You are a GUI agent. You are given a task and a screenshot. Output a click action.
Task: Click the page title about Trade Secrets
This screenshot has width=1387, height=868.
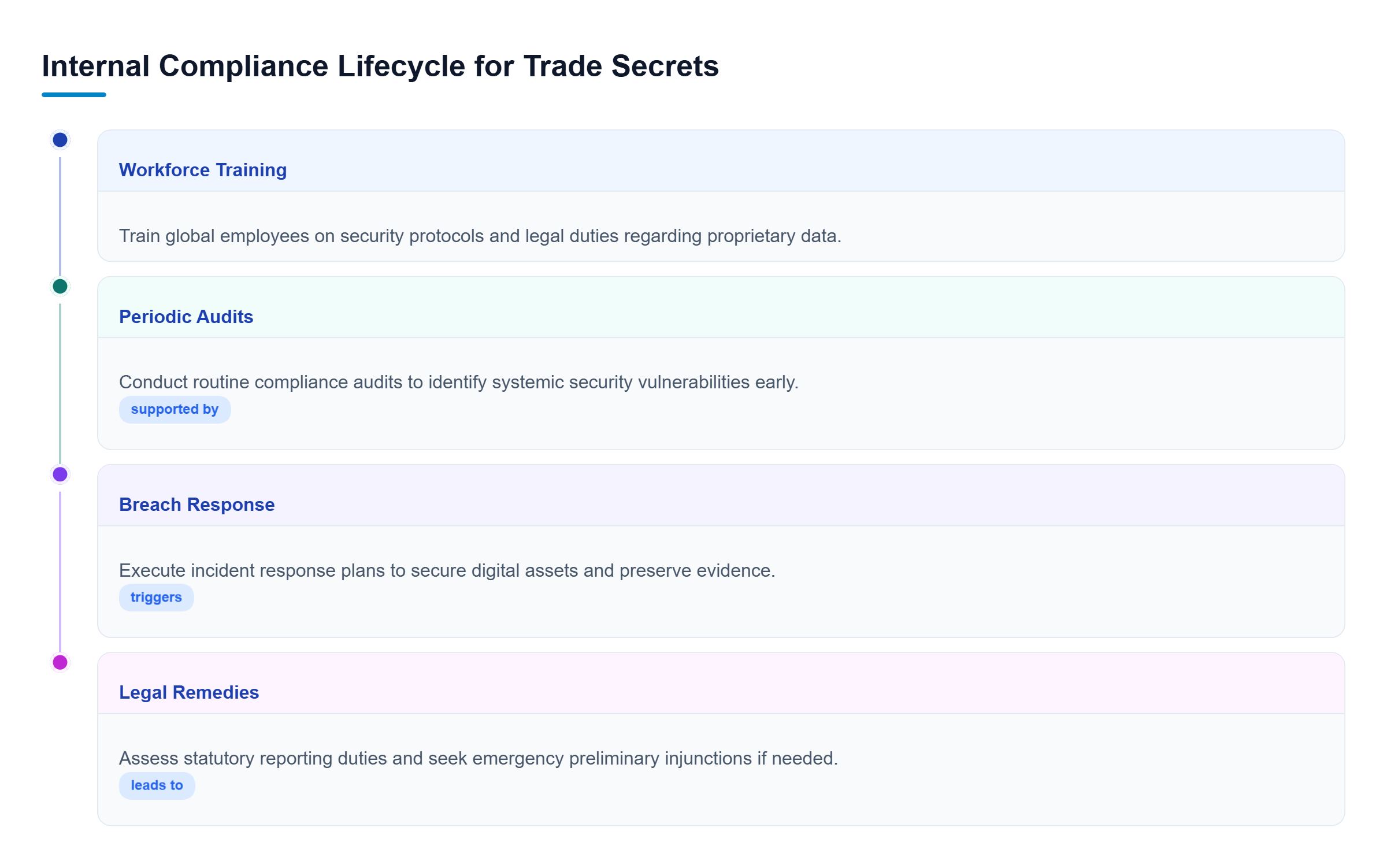[x=380, y=66]
